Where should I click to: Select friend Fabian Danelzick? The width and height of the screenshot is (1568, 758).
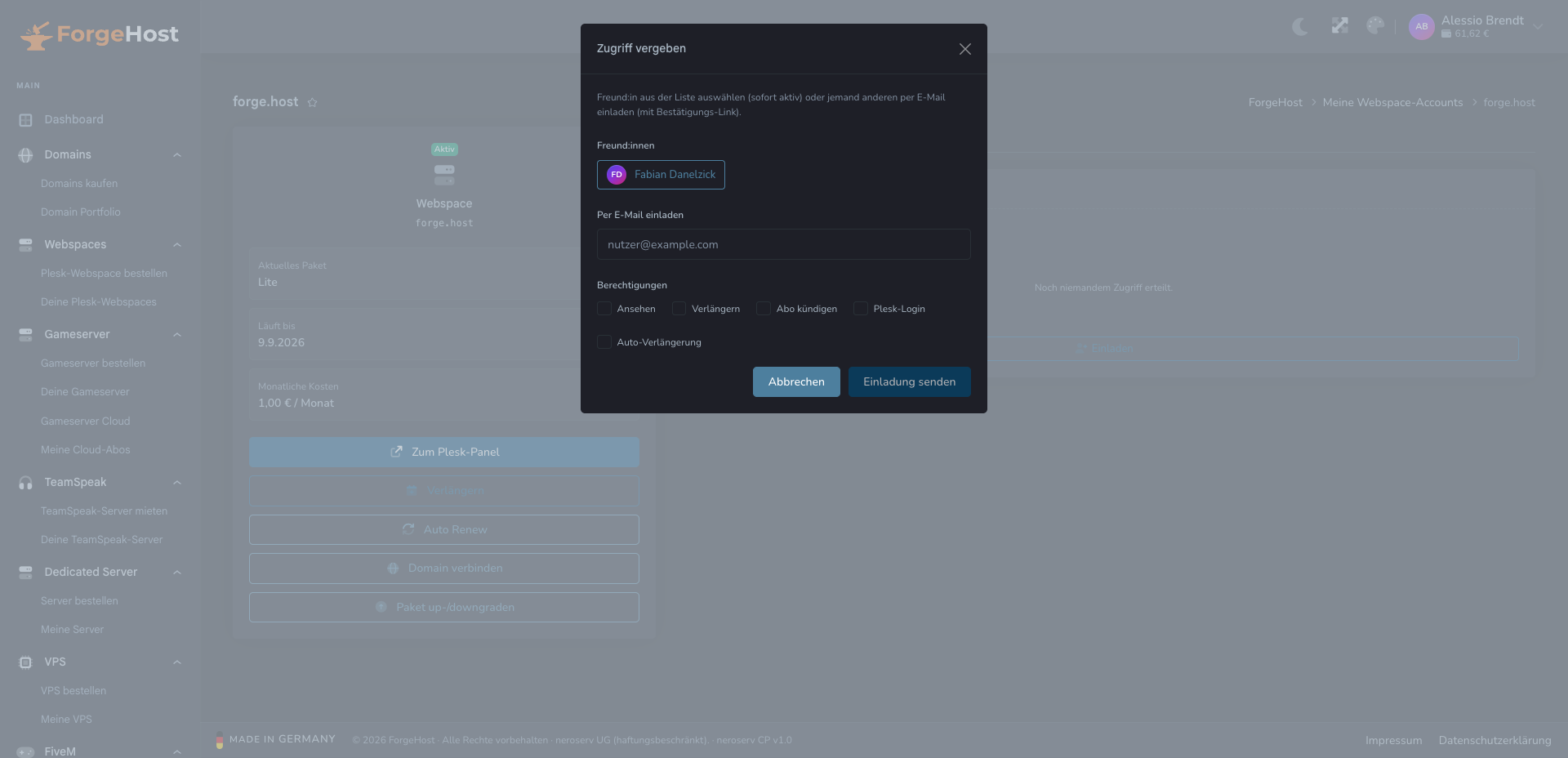click(661, 175)
